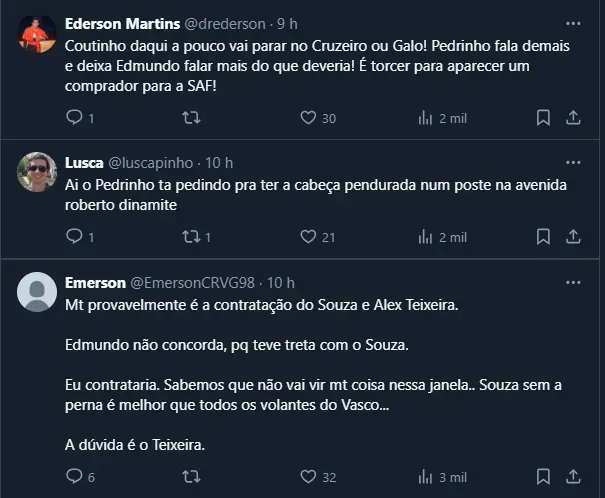Reply to Ederson Martins' tweet
605x498 pixels.
pos(73,118)
